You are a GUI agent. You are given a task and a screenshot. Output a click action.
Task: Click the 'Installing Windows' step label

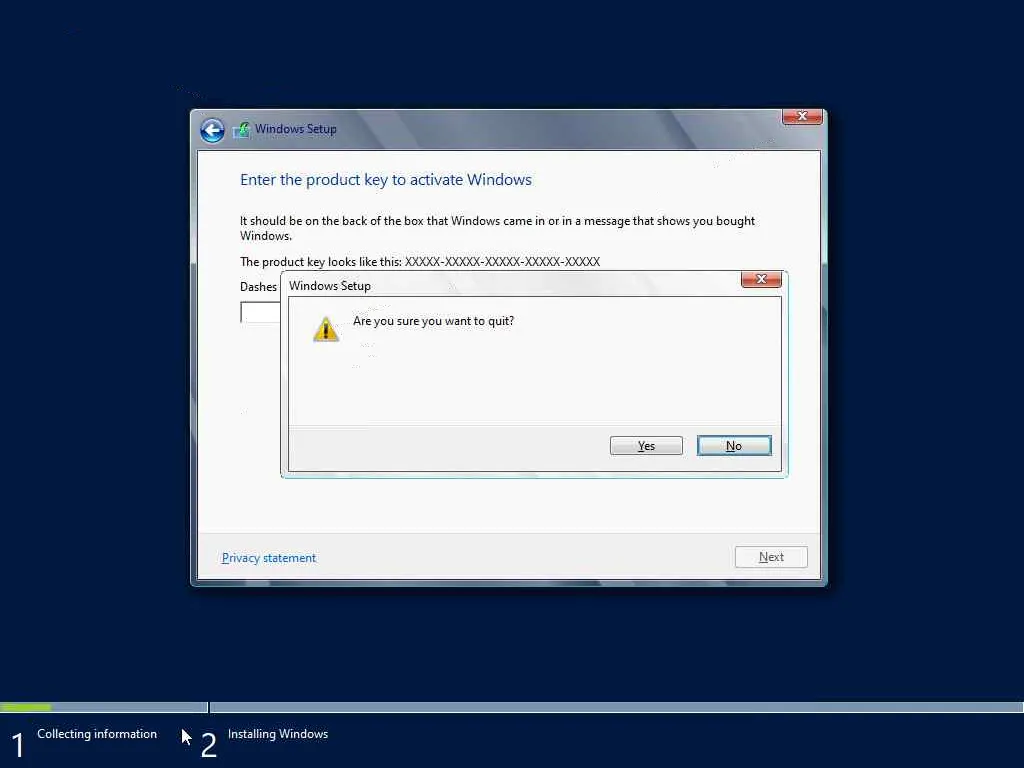(x=278, y=734)
